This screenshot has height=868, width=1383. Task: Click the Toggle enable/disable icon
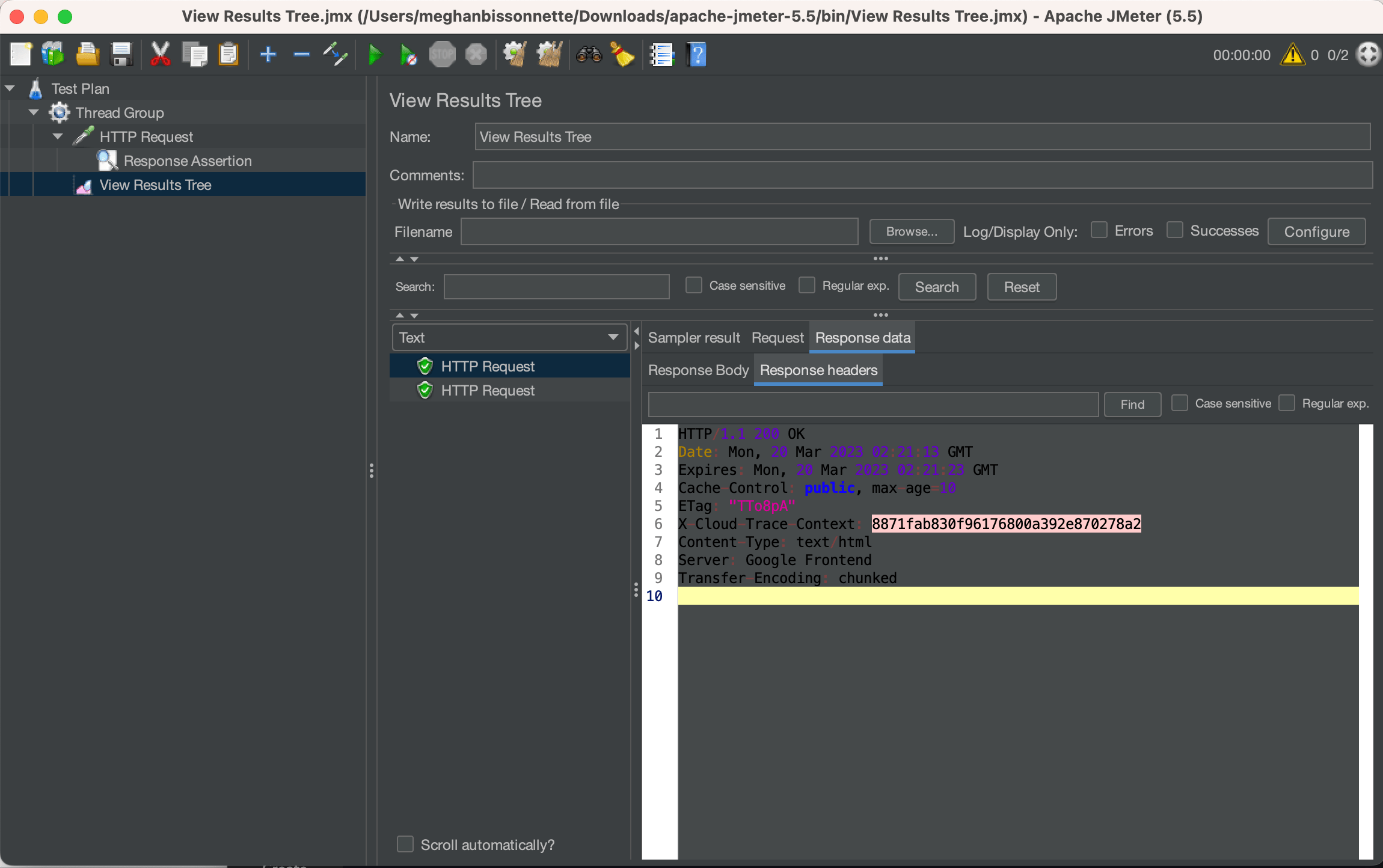pyautogui.click(x=336, y=55)
